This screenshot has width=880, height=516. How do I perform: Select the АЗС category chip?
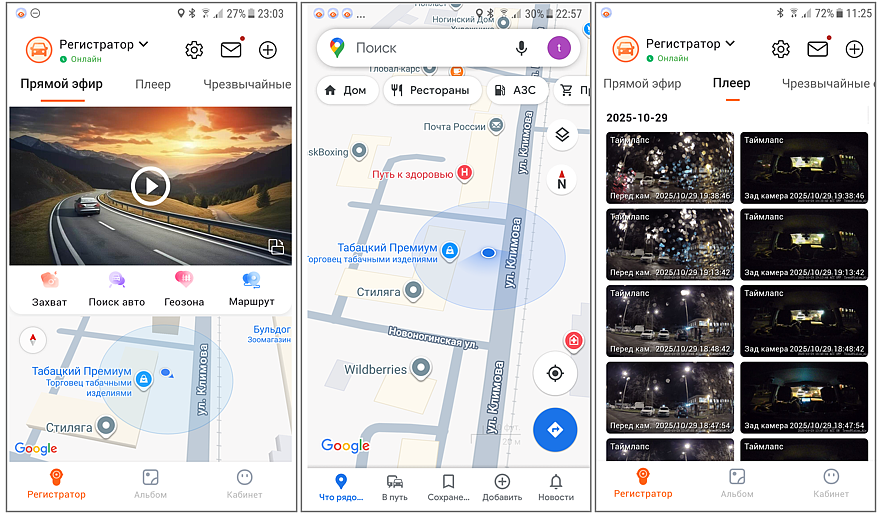click(x=514, y=90)
